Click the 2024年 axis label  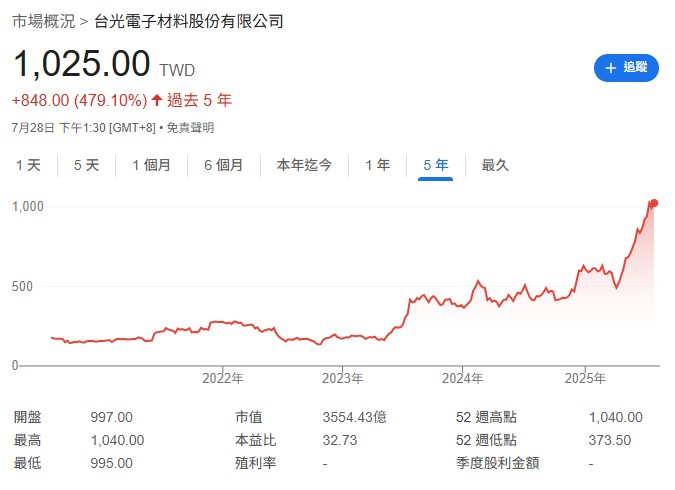[x=462, y=378]
